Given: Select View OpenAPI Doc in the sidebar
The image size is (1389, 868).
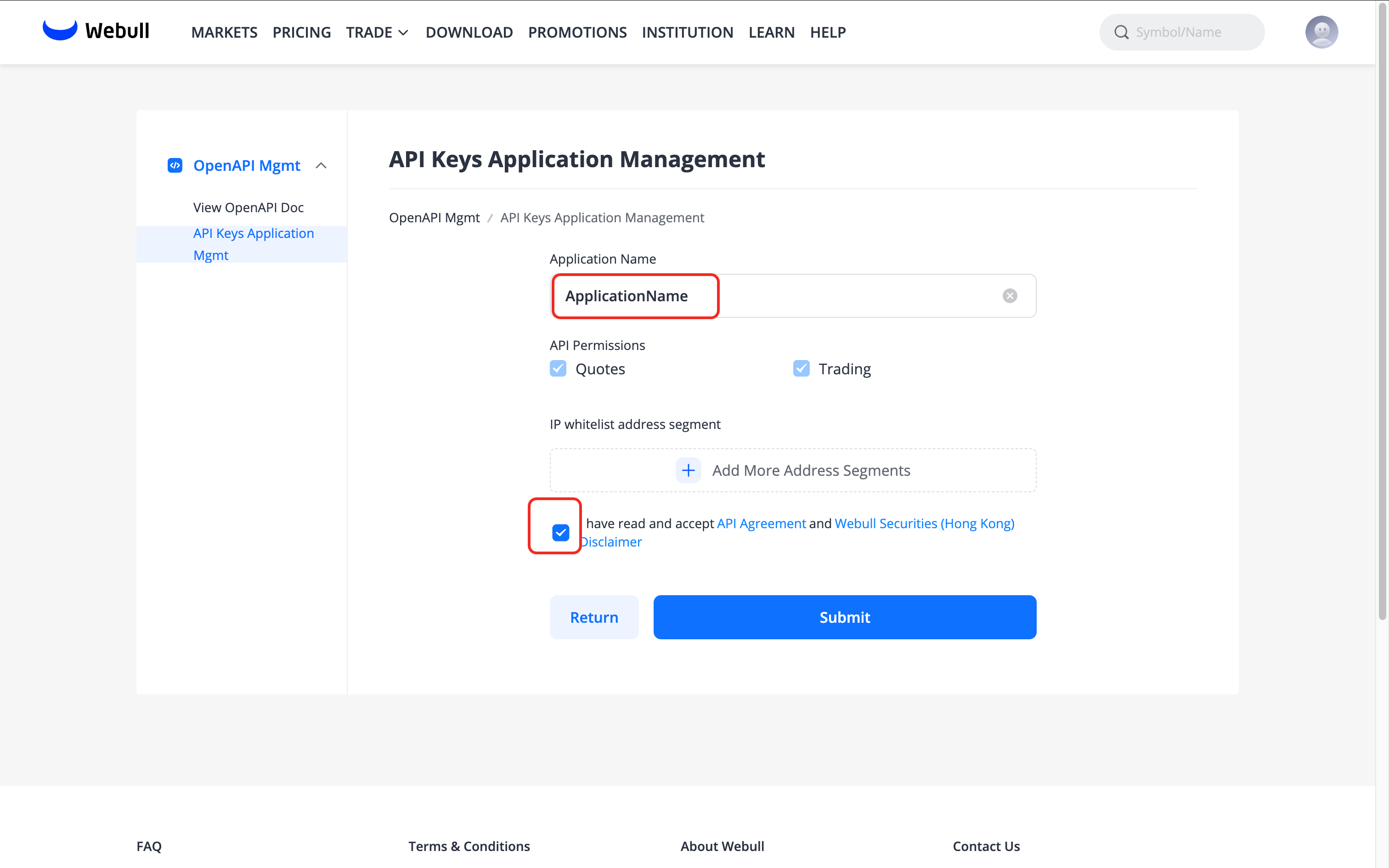Looking at the screenshot, I should click(248, 207).
